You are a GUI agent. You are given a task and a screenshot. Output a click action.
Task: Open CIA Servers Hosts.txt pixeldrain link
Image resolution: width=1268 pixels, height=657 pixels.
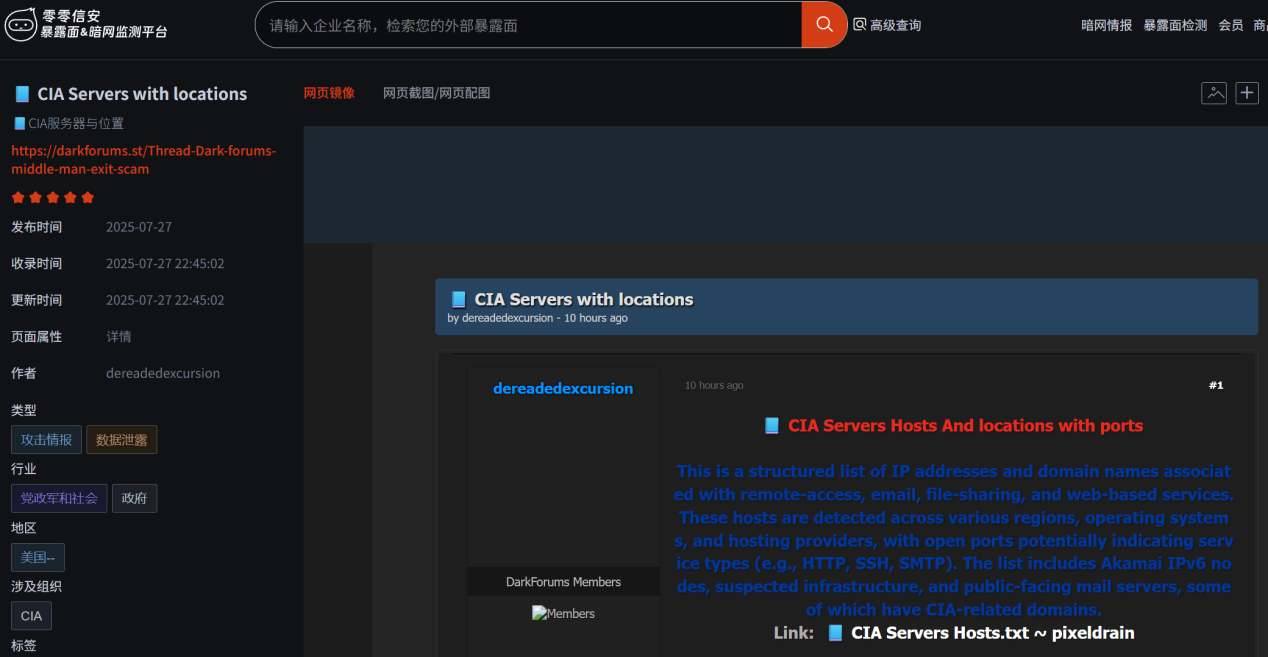(992, 633)
